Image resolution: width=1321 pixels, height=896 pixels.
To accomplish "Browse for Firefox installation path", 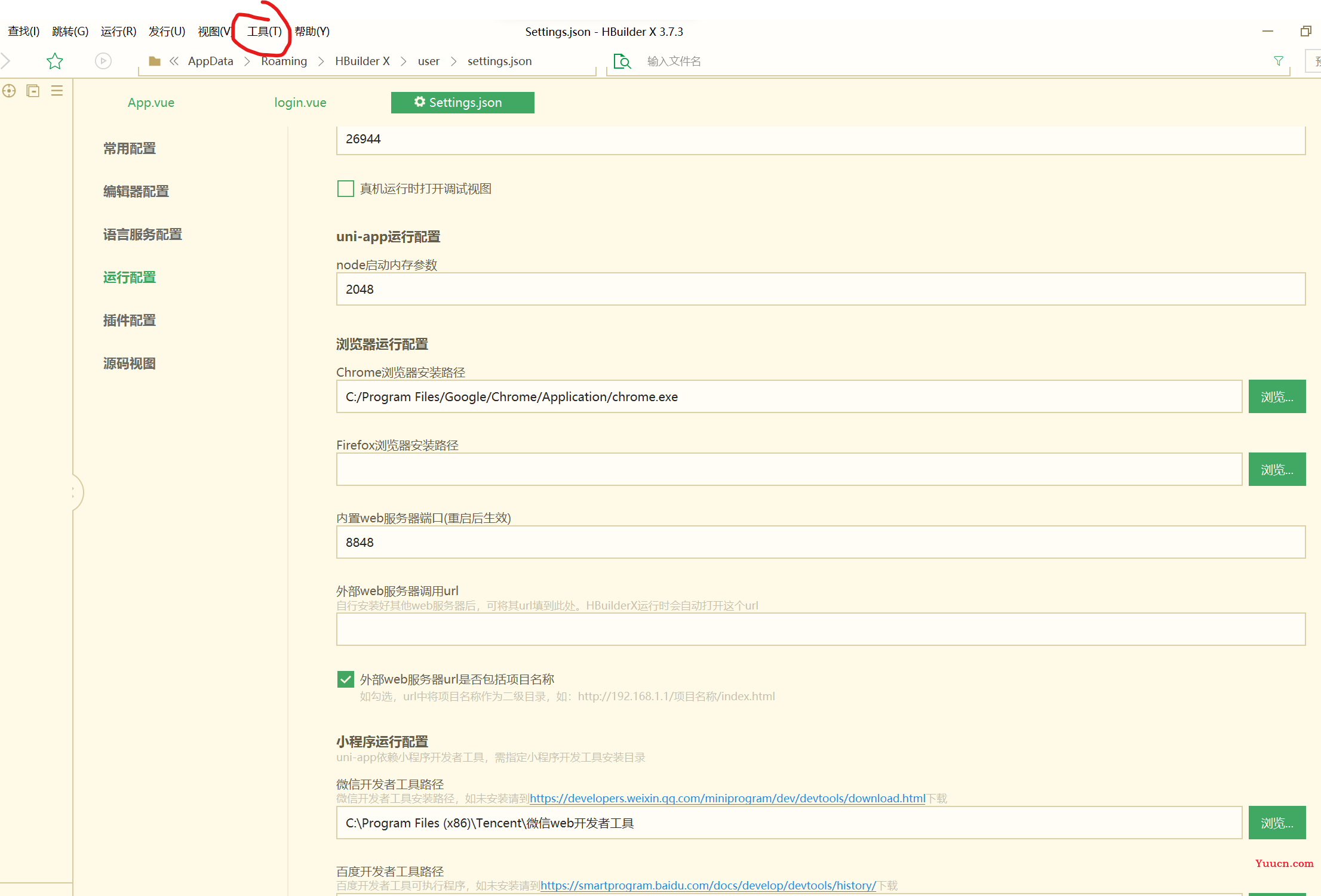I will point(1277,470).
